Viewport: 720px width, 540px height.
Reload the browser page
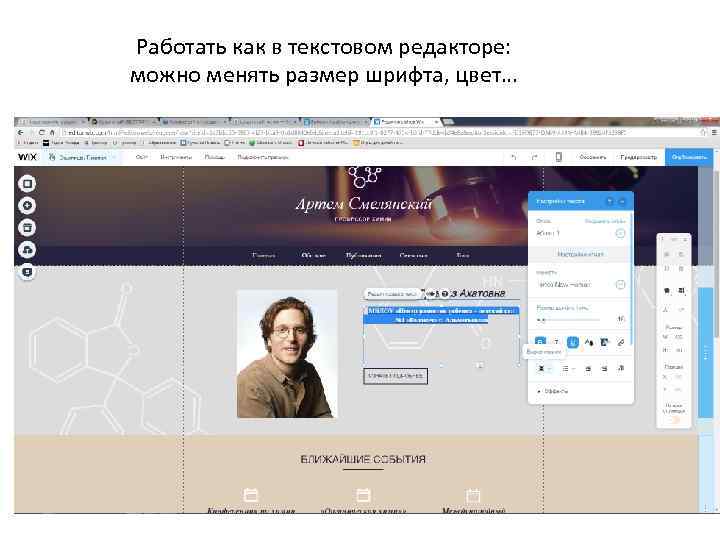pyautogui.click(x=42, y=132)
